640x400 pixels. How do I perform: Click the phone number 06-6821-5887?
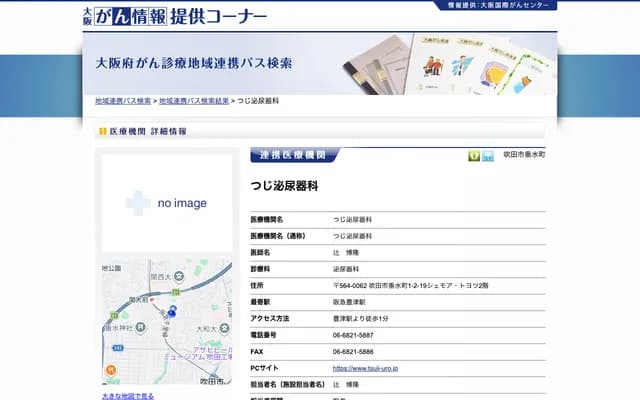(353, 335)
